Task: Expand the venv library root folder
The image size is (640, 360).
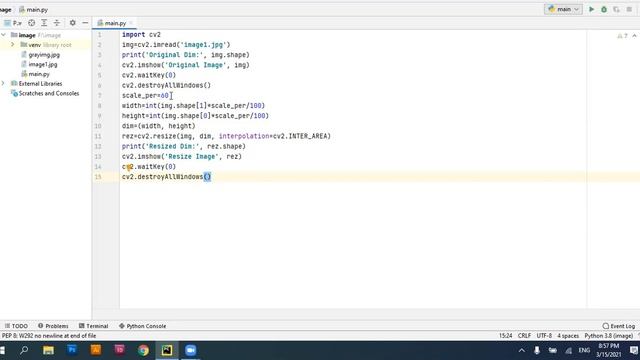Action: click(x=12, y=44)
